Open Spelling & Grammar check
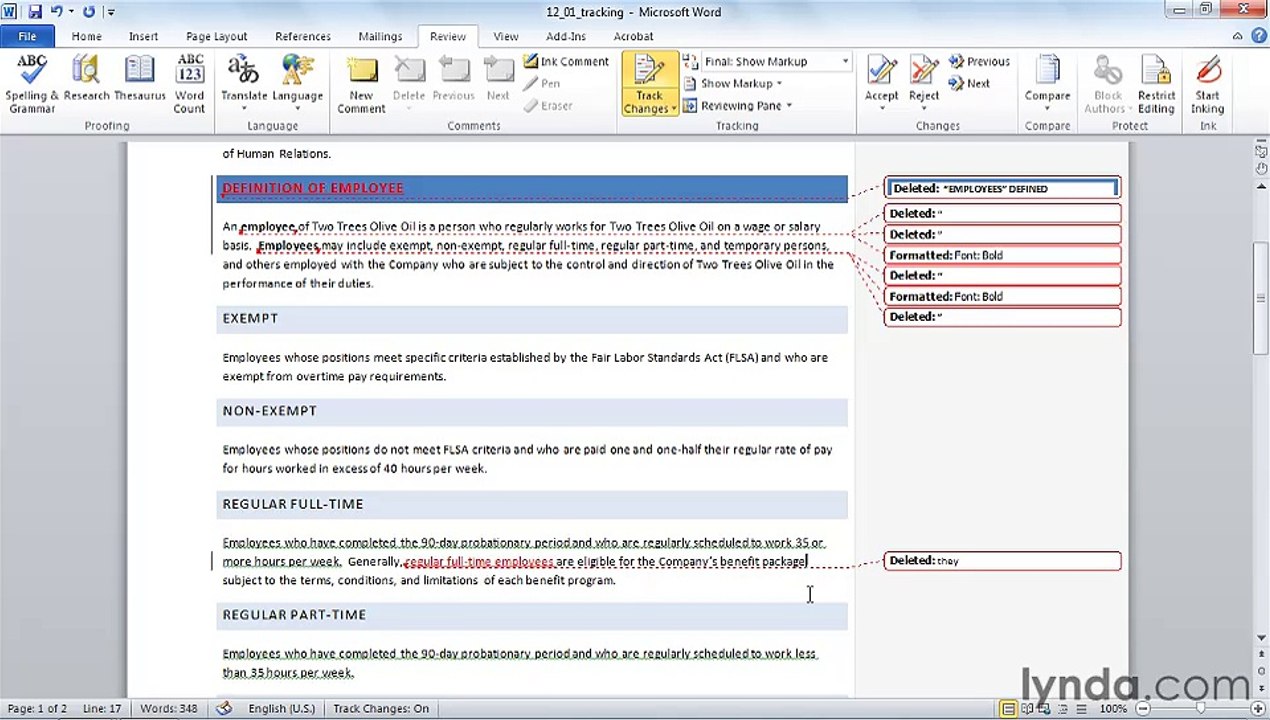This screenshot has width=1270, height=720. (32, 84)
